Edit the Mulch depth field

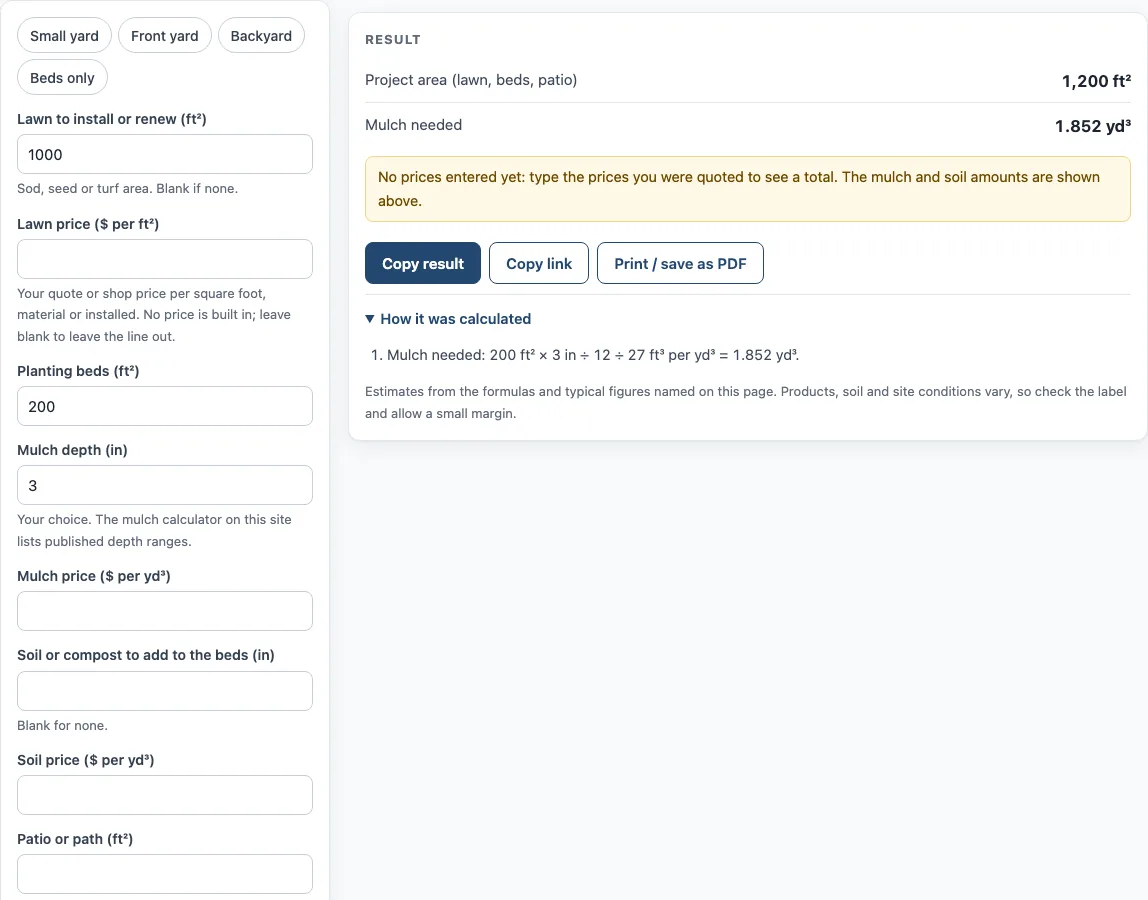point(165,486)
